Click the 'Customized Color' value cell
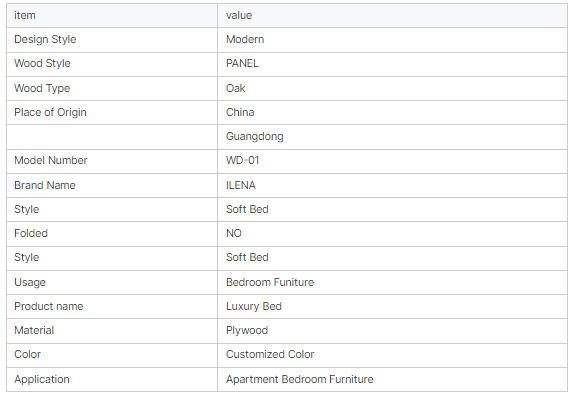Screen dimensions: 574x397 (x=392, y=355)
